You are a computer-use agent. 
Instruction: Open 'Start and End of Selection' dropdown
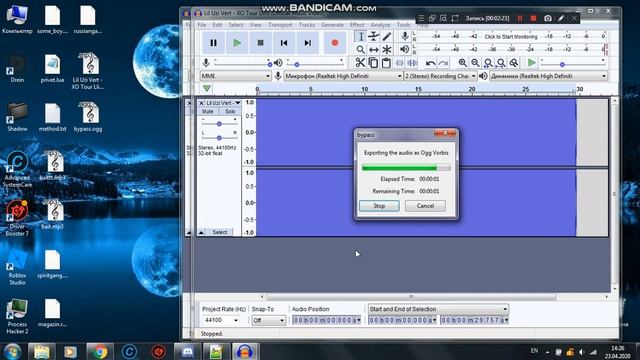click(438, 309)
